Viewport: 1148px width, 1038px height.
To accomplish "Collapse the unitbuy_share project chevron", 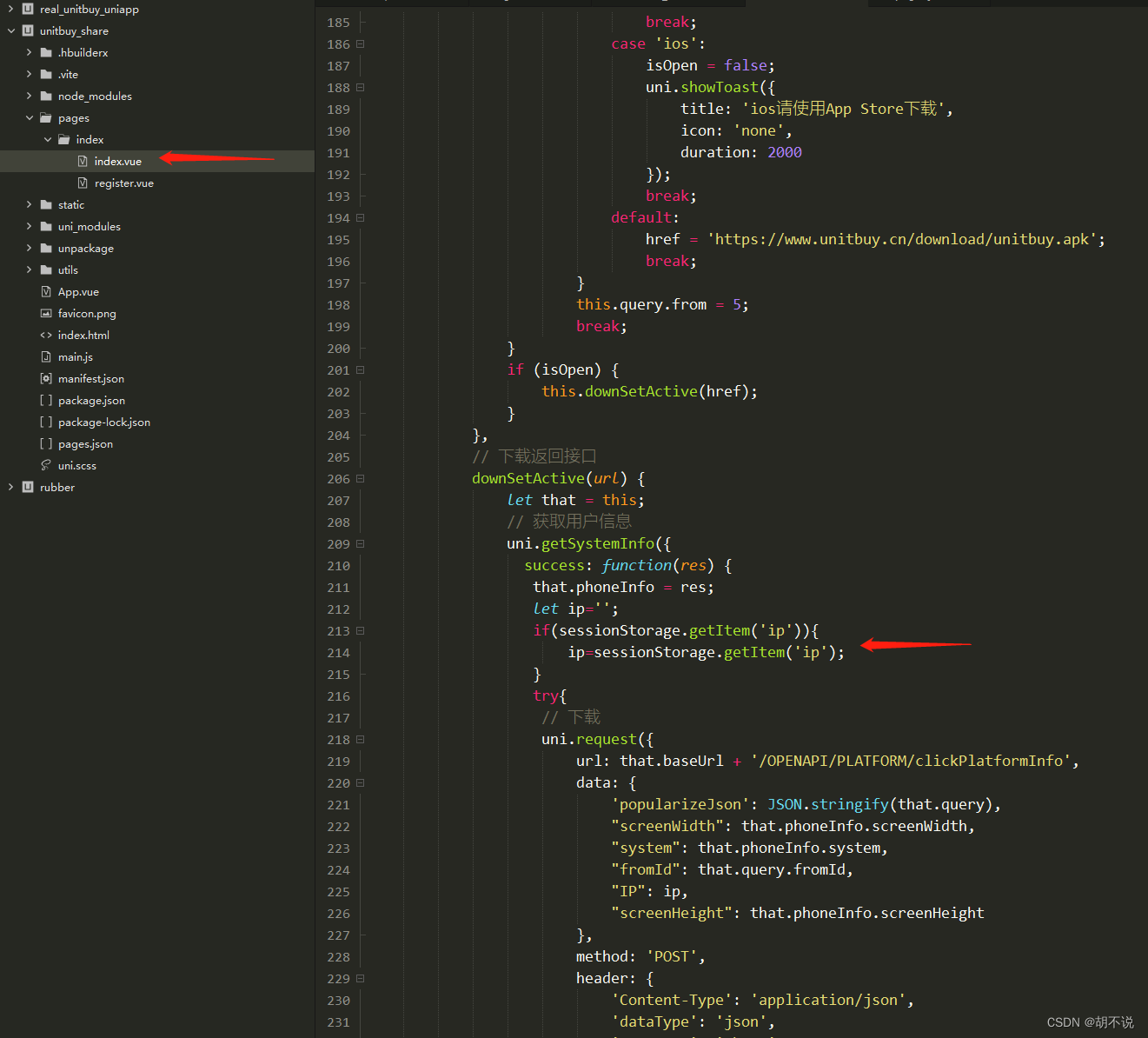I will (10, 30).
